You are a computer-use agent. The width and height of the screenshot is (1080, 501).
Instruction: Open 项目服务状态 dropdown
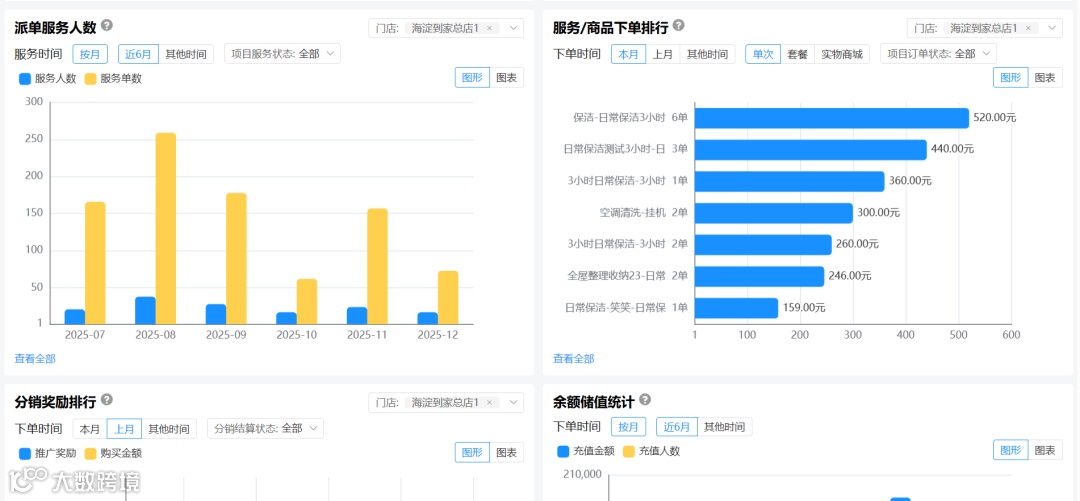(x=282, y=54)
